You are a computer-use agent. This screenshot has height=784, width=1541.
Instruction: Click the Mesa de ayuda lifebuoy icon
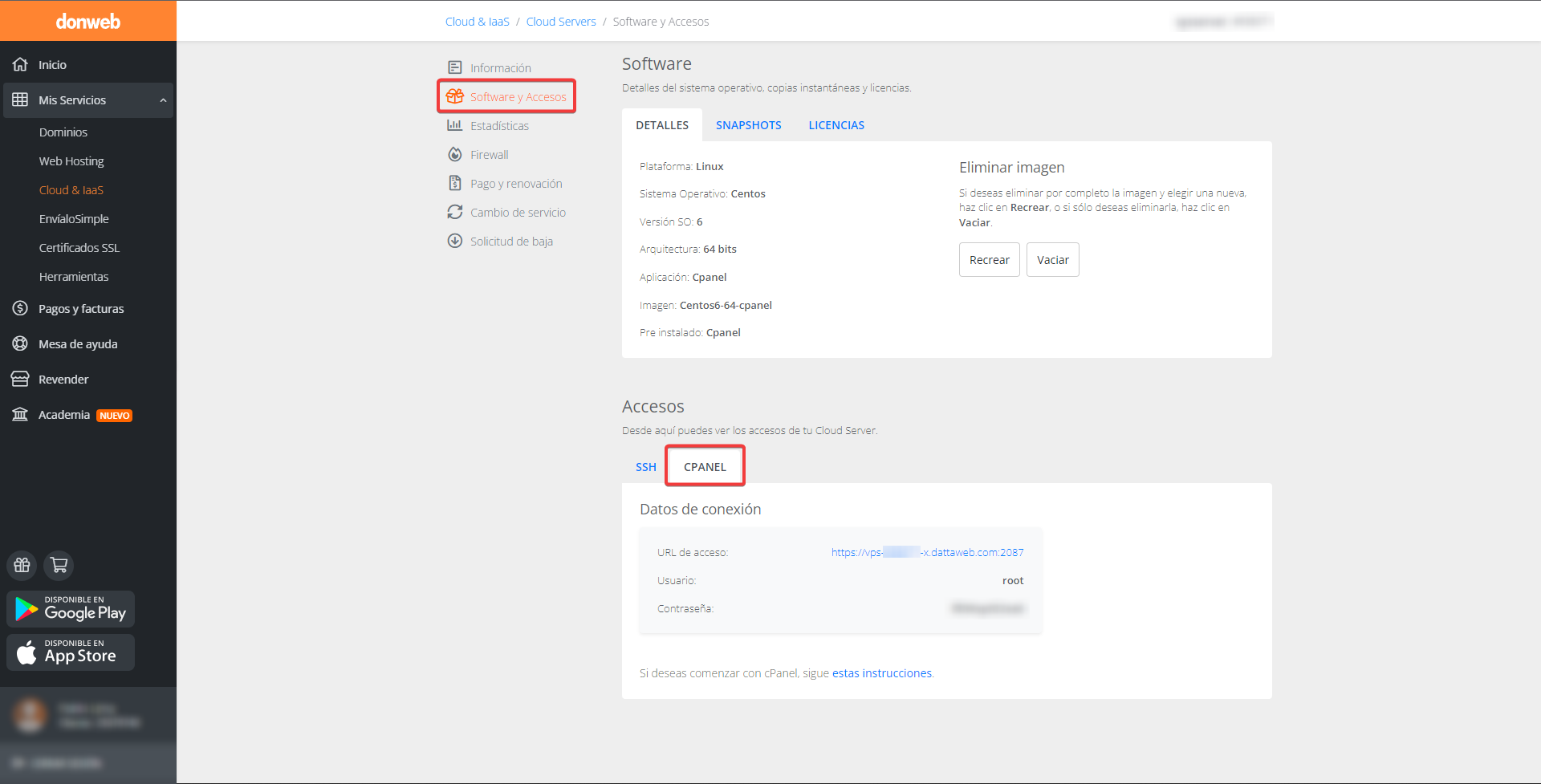click(20, 343)
